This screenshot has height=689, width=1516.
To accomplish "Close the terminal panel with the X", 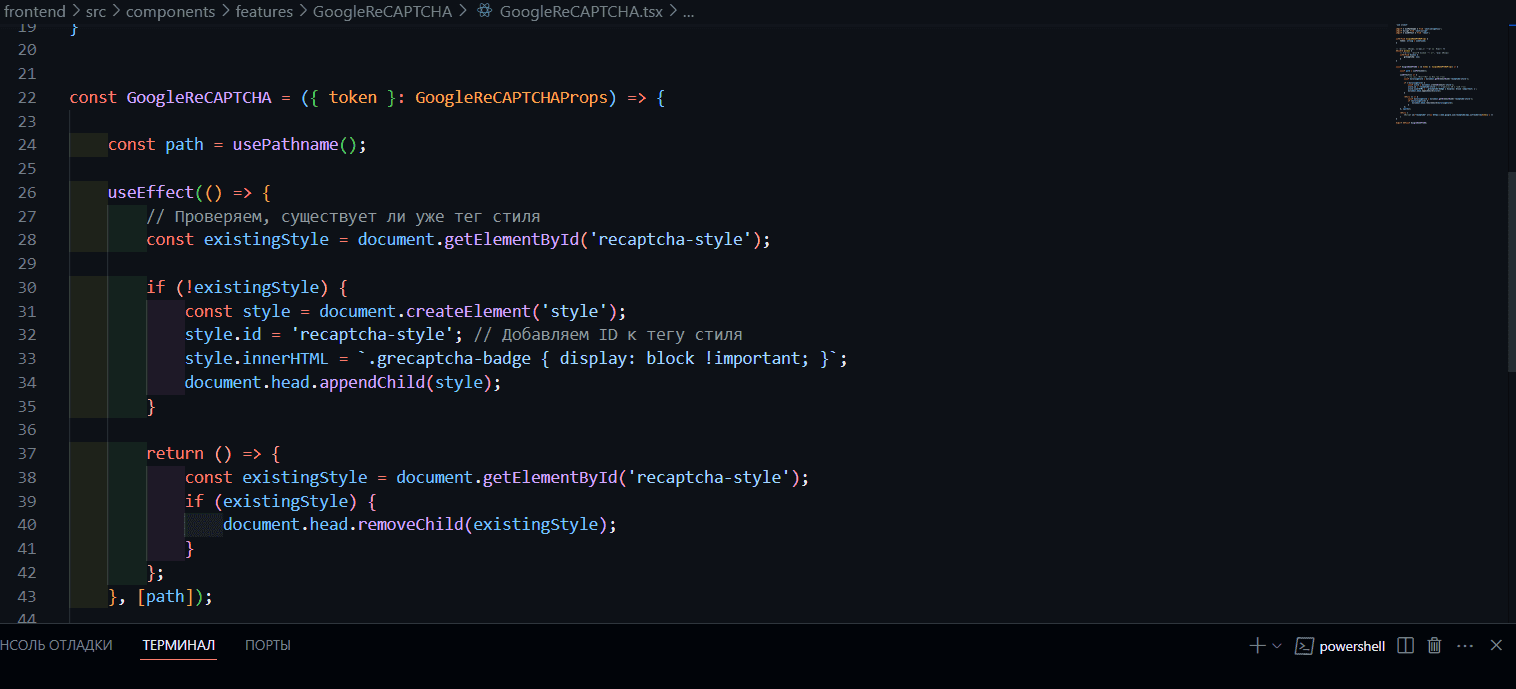I will point(1495,645).
